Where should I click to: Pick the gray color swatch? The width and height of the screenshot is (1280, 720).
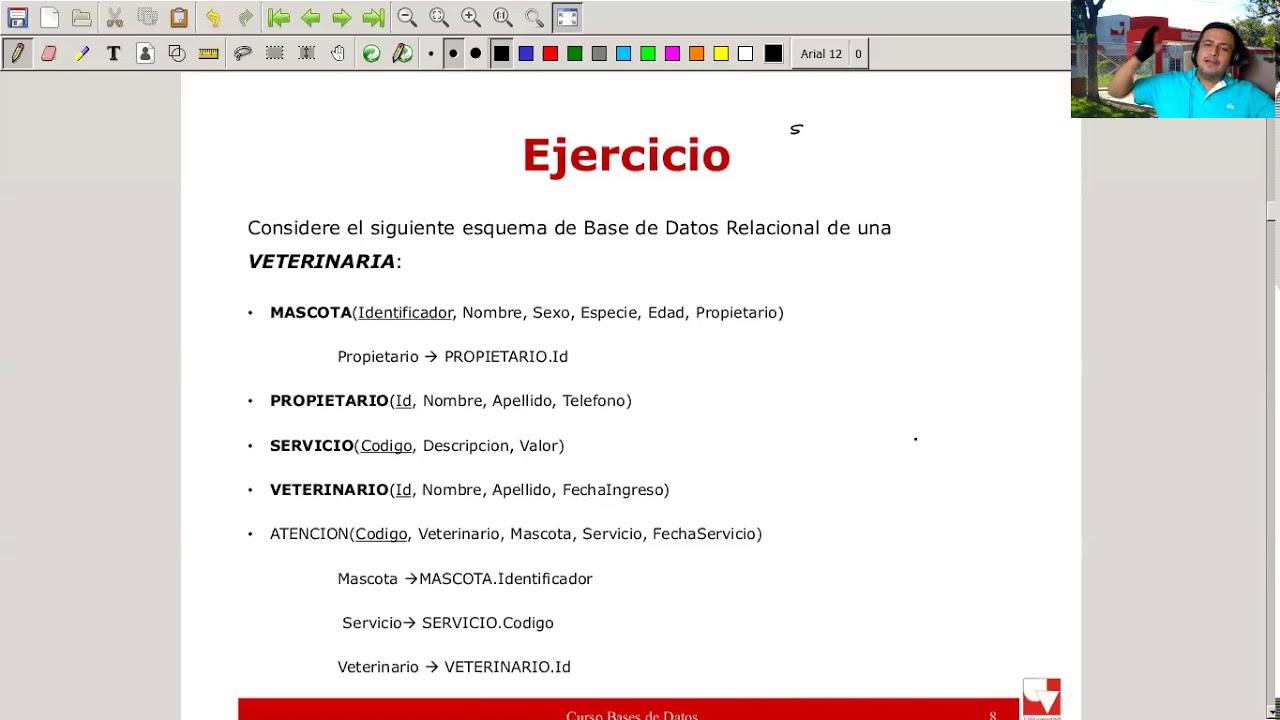[599, 54]
